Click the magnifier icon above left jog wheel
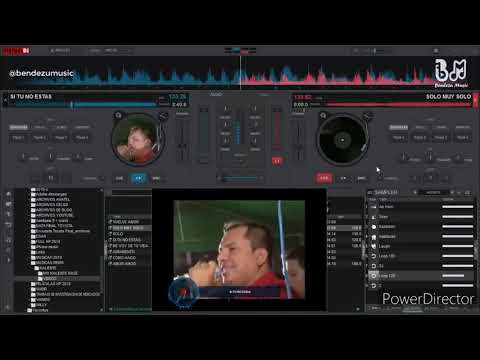Viewport: 480px width, 360px height. click(118, 115)
